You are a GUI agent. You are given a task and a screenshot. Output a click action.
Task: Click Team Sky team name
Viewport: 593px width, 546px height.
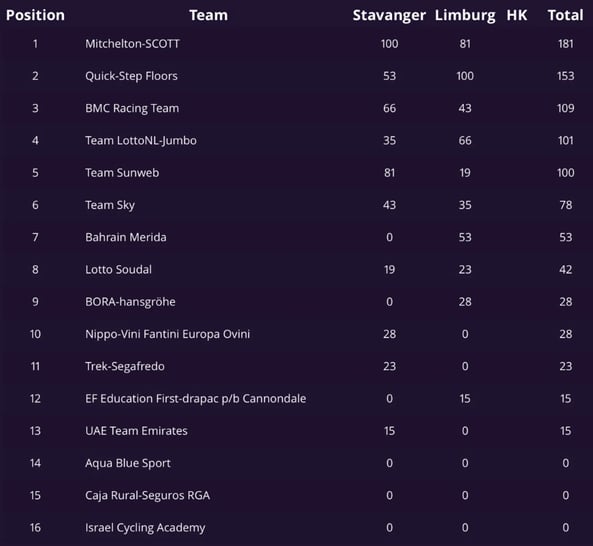(x=110, y=205)
